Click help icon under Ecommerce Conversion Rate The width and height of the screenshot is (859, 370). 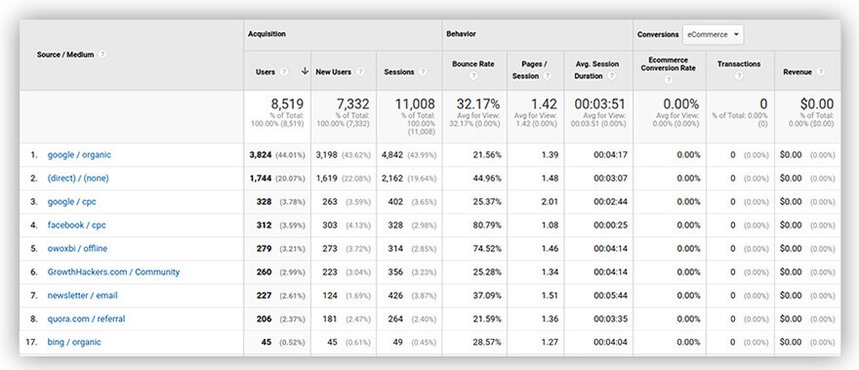(668, 80)
